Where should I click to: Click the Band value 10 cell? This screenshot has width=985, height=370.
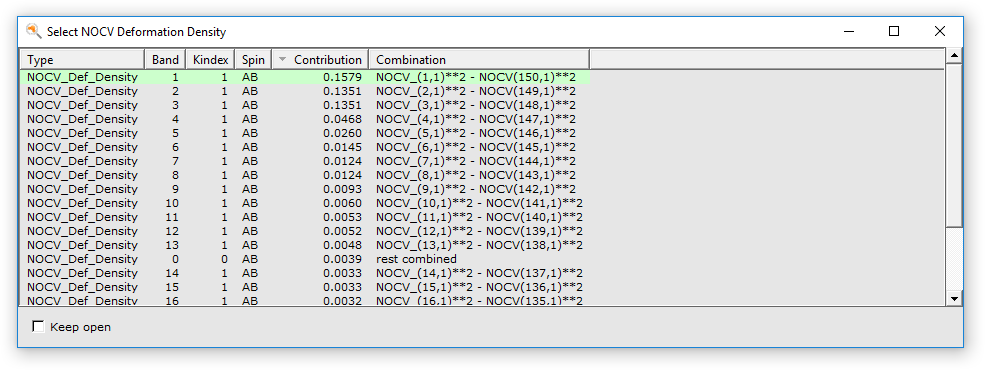pos(165,203)
